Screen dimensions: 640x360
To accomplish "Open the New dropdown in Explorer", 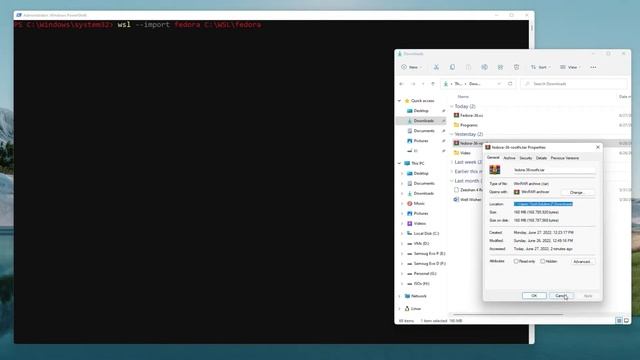I will click(x=411, y=67).
